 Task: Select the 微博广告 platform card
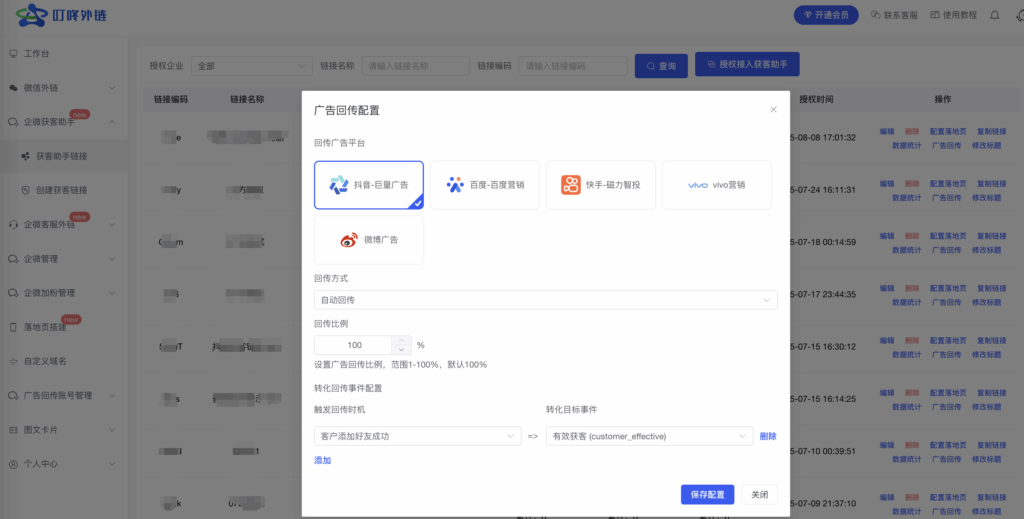[369, 240]
